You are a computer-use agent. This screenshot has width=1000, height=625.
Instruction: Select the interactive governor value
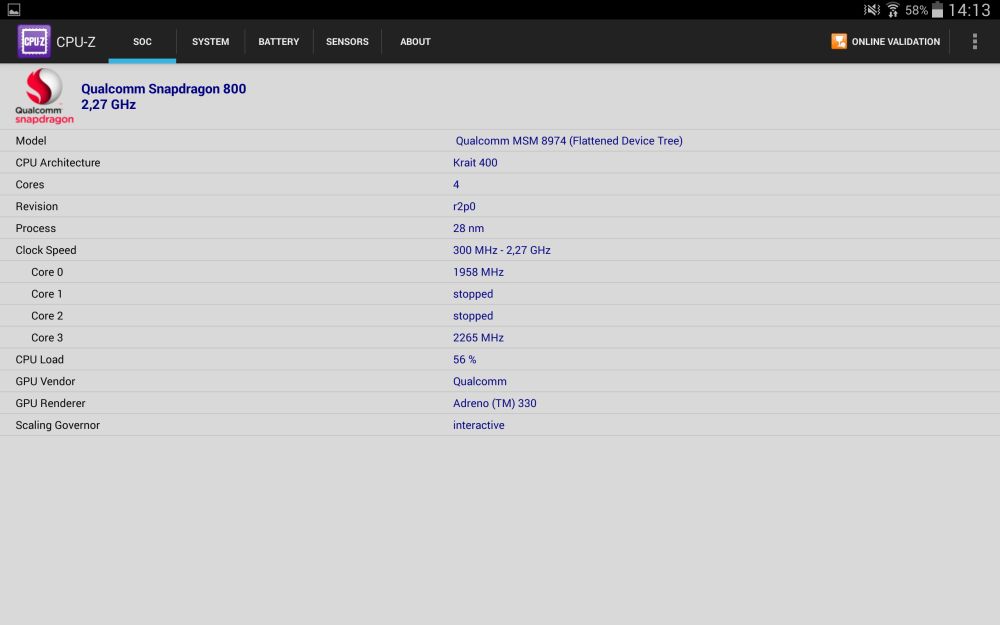click(x=478, y=425)
